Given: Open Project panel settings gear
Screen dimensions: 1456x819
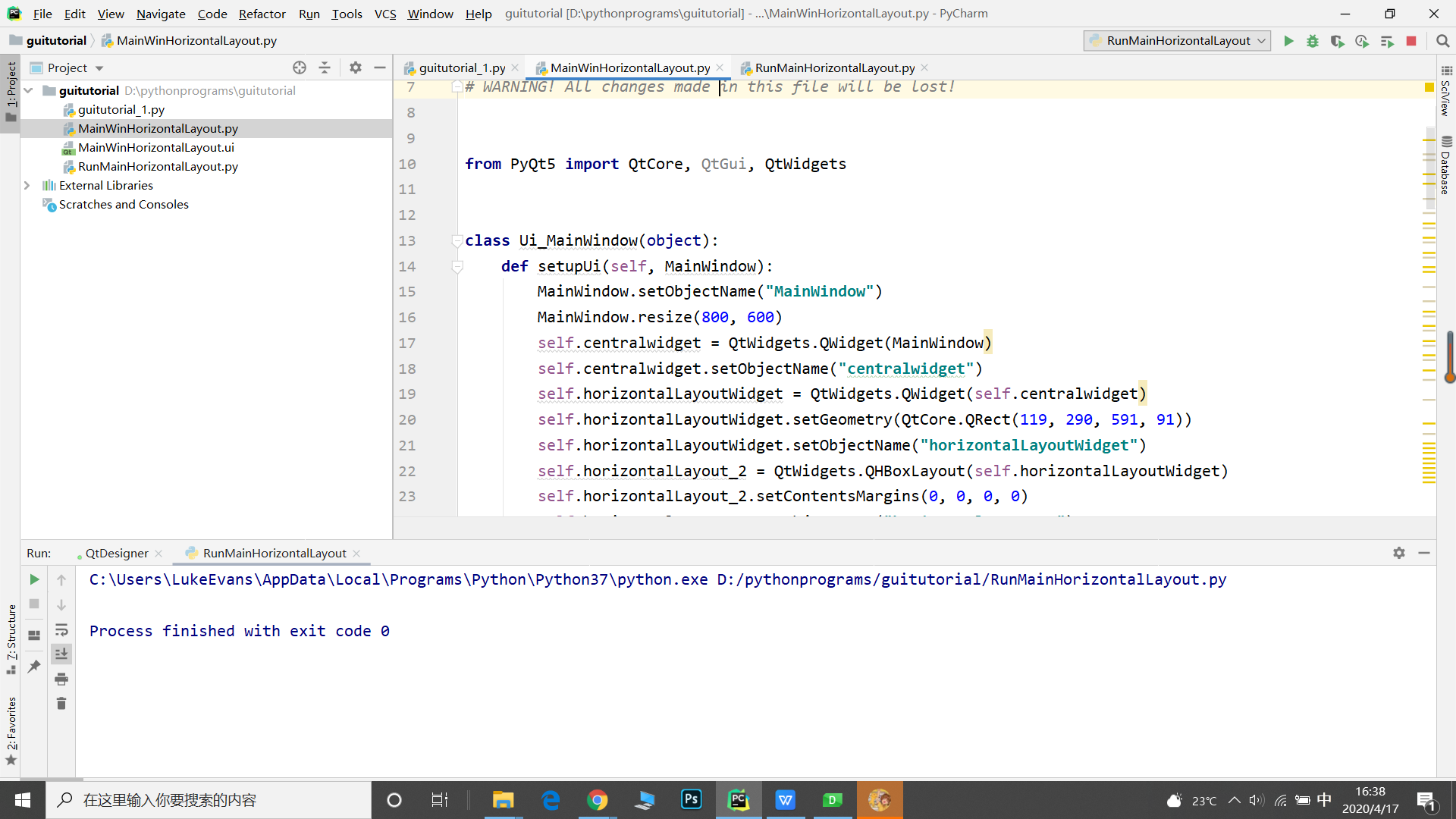Looking at the screenshot, I should 356,67.
